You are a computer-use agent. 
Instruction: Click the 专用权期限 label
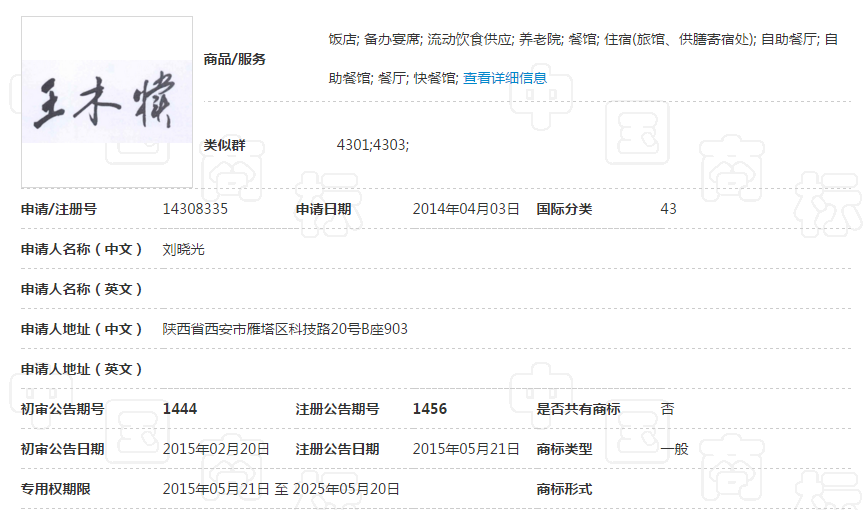[x=56, y=489]
